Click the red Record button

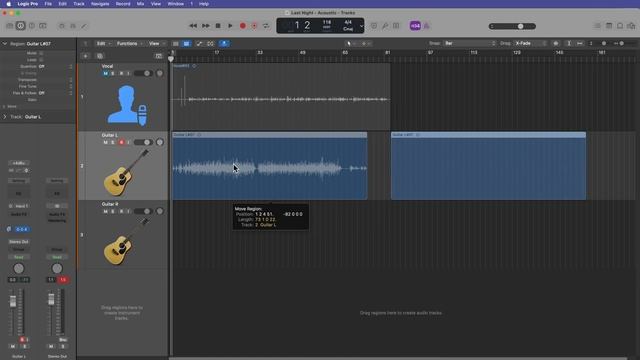click(x=242, y=26)
